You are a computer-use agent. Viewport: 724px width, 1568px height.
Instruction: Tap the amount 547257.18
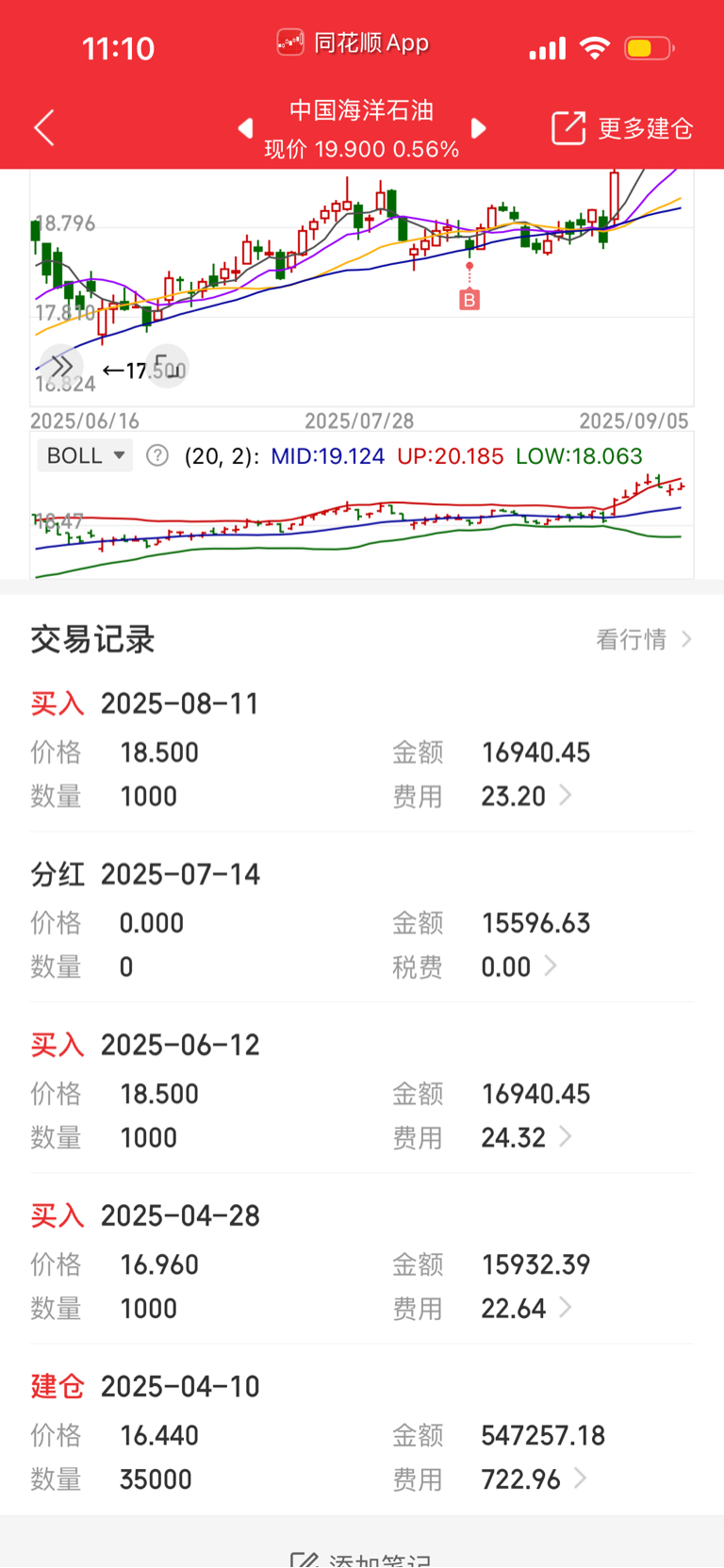(x=543, y=1436)
